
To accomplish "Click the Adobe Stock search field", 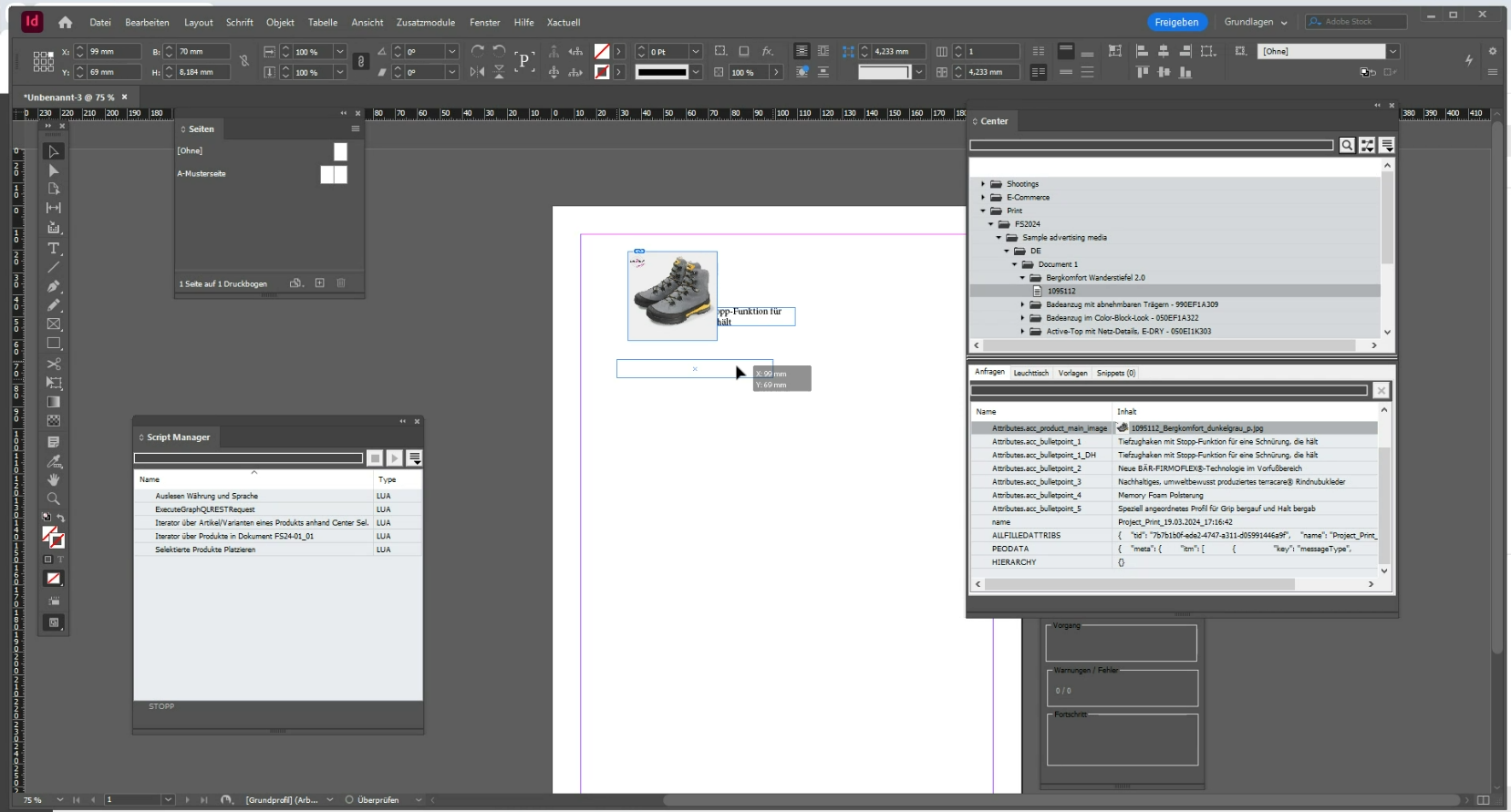I will [x=1356, y=22].
